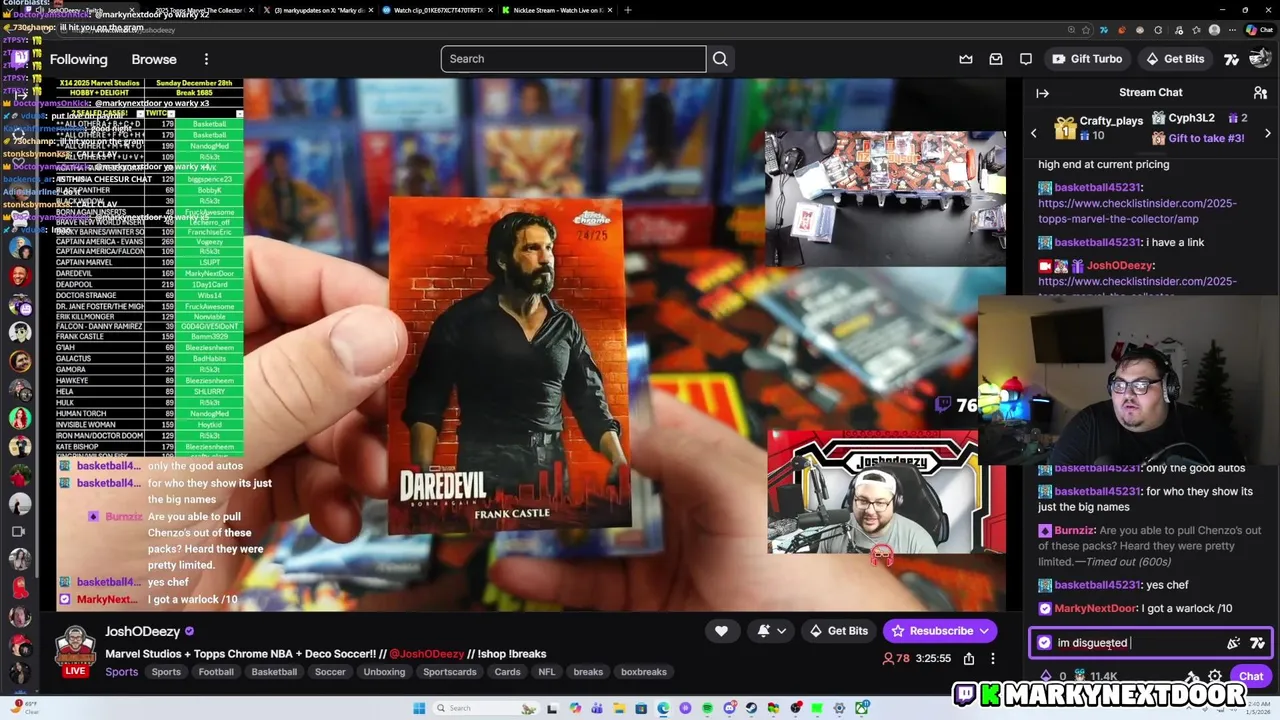Select the Football tag
This screenshot has height=720, width=1280.
[x=216, y=672]
